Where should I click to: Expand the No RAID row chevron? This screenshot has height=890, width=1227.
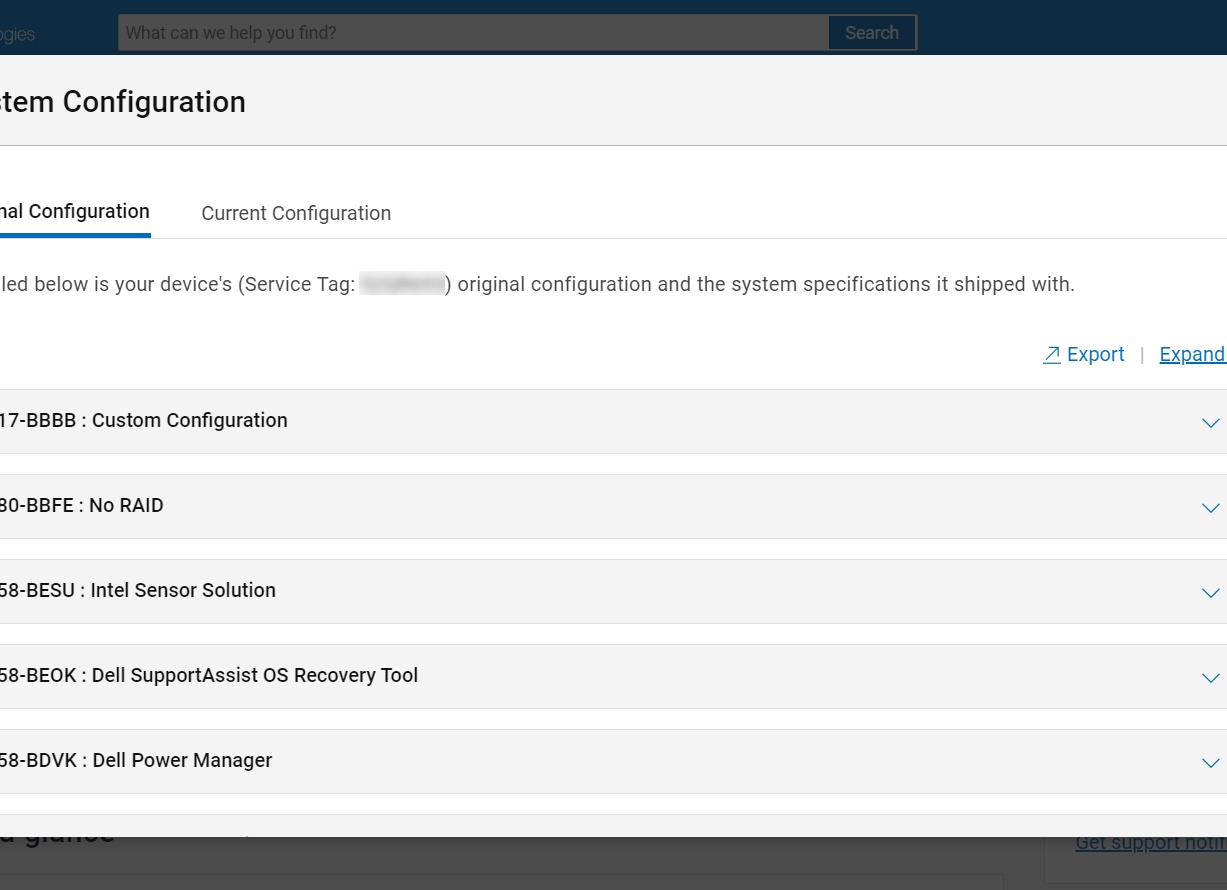pyautogui.click(x=1210, y=508)
